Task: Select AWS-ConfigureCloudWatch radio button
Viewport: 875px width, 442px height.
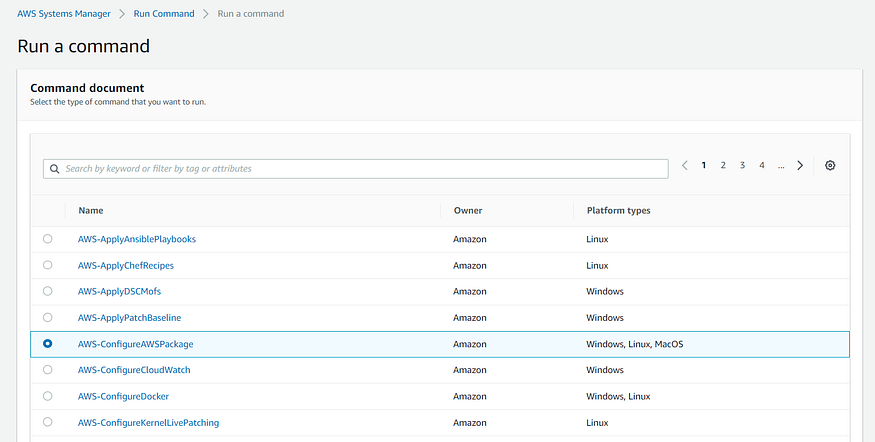Action: coord(47,370)
